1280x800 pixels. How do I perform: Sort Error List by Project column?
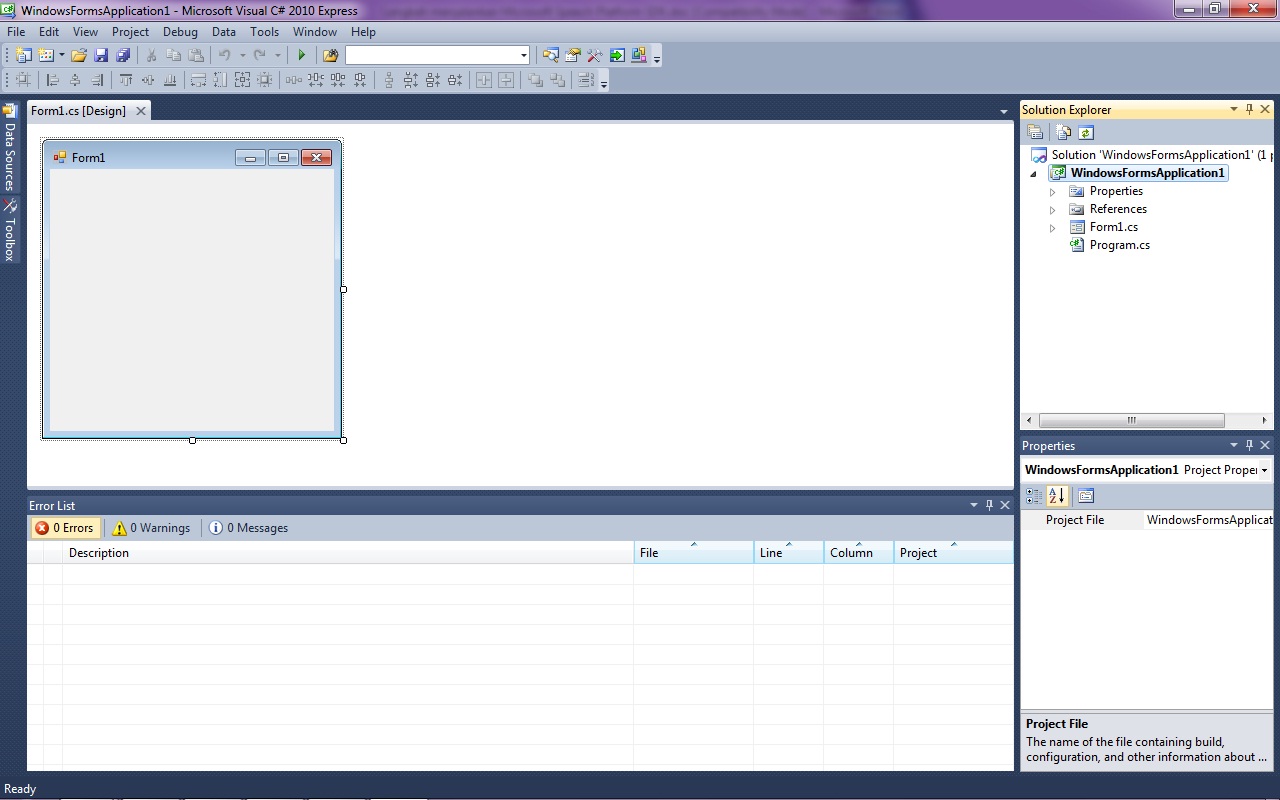coord(953,553)
